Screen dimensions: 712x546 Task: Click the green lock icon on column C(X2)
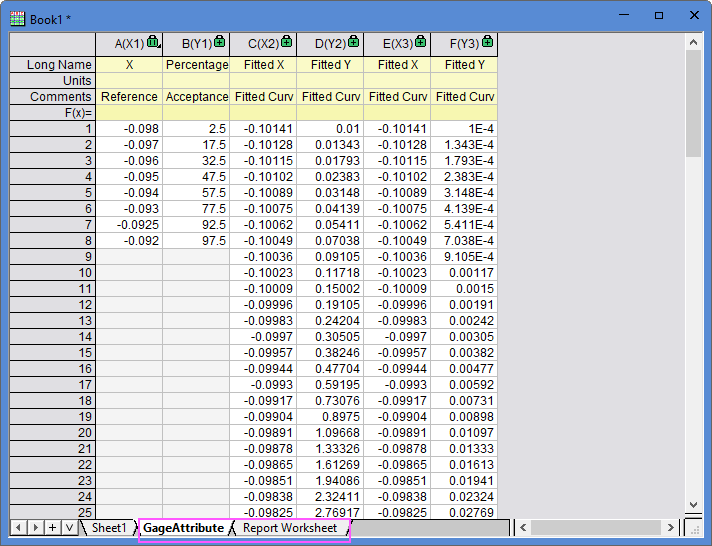point(287,42)
